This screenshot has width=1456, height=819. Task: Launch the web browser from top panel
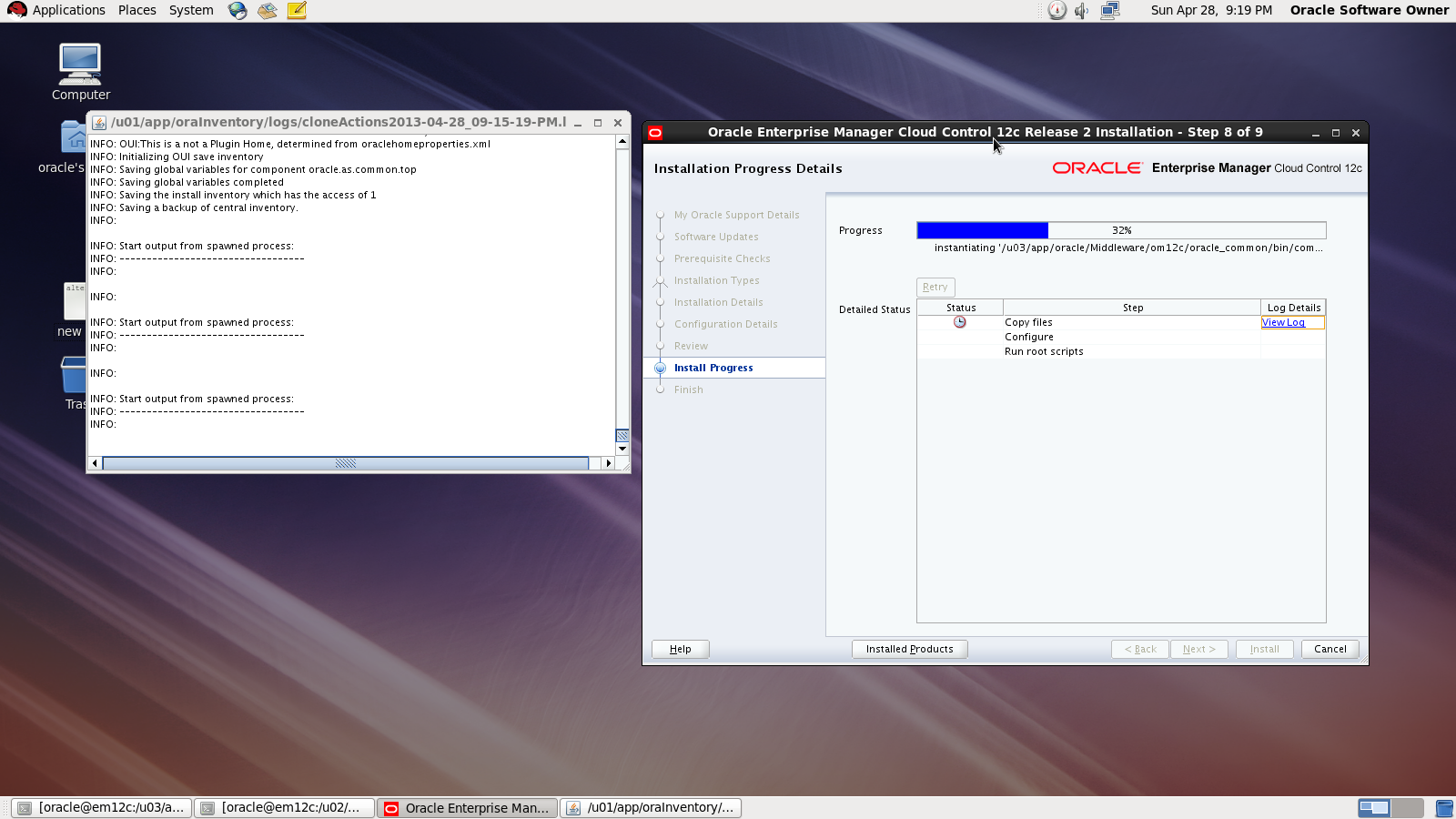(x=238, y=11)
